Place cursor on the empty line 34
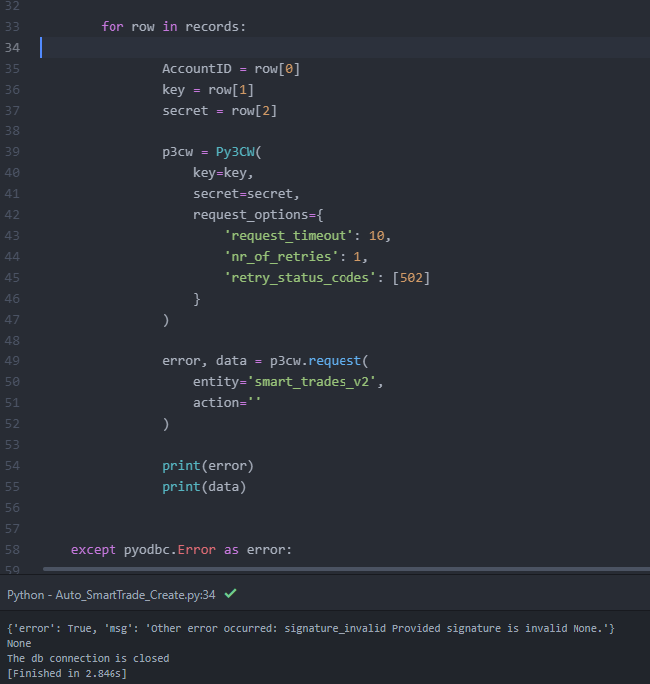 coord(345,48)
